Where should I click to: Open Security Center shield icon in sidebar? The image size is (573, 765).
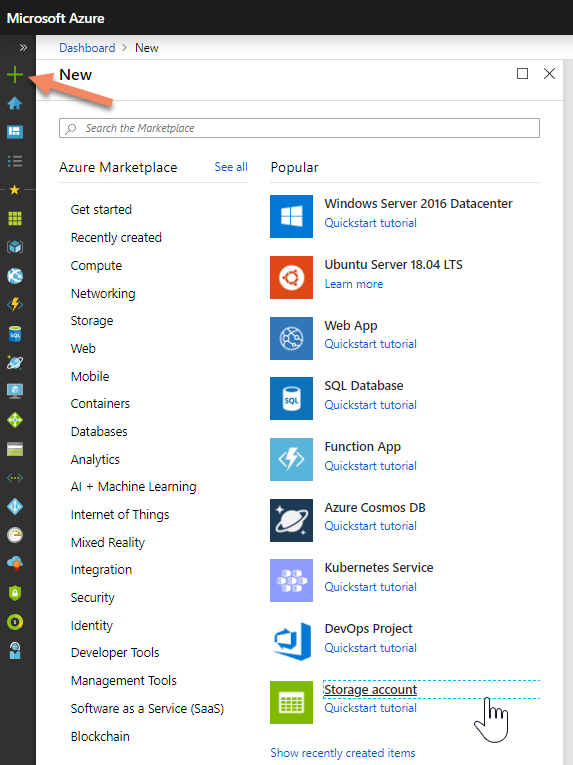pyautogui.click(x=15, y=593)
